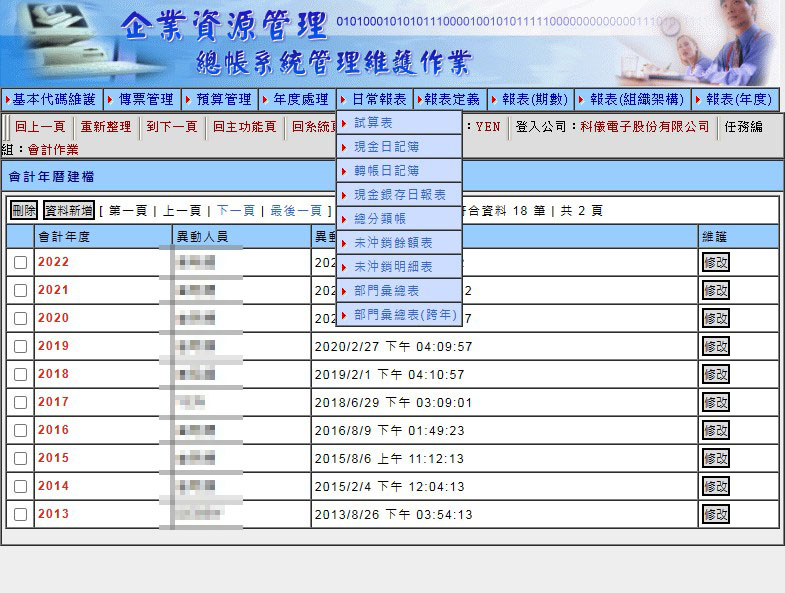Click 修改 button for year 2013

pyautogui.click(x=715, y=514)
